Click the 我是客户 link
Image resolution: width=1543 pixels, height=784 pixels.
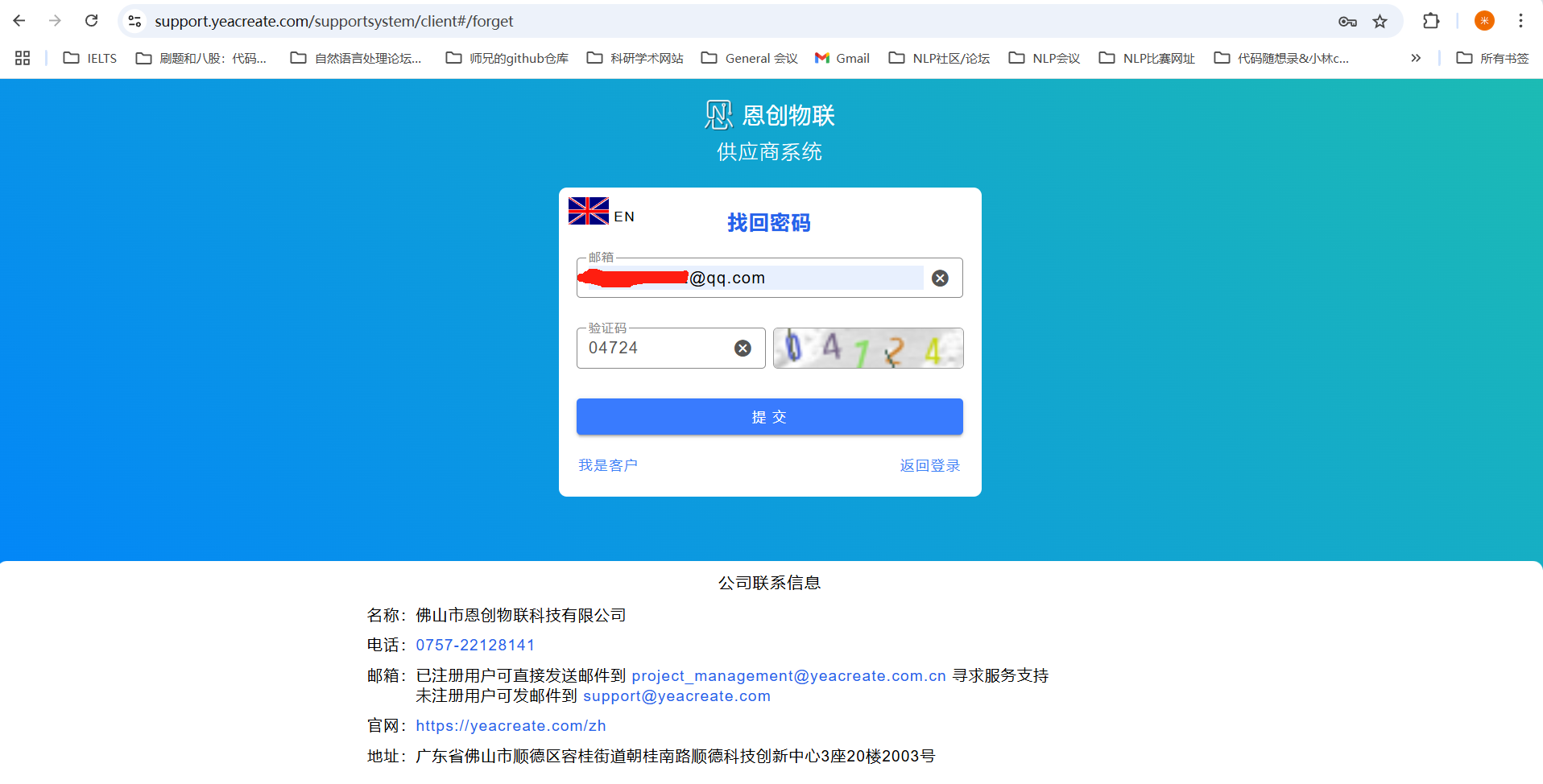(x=608, y=465)
